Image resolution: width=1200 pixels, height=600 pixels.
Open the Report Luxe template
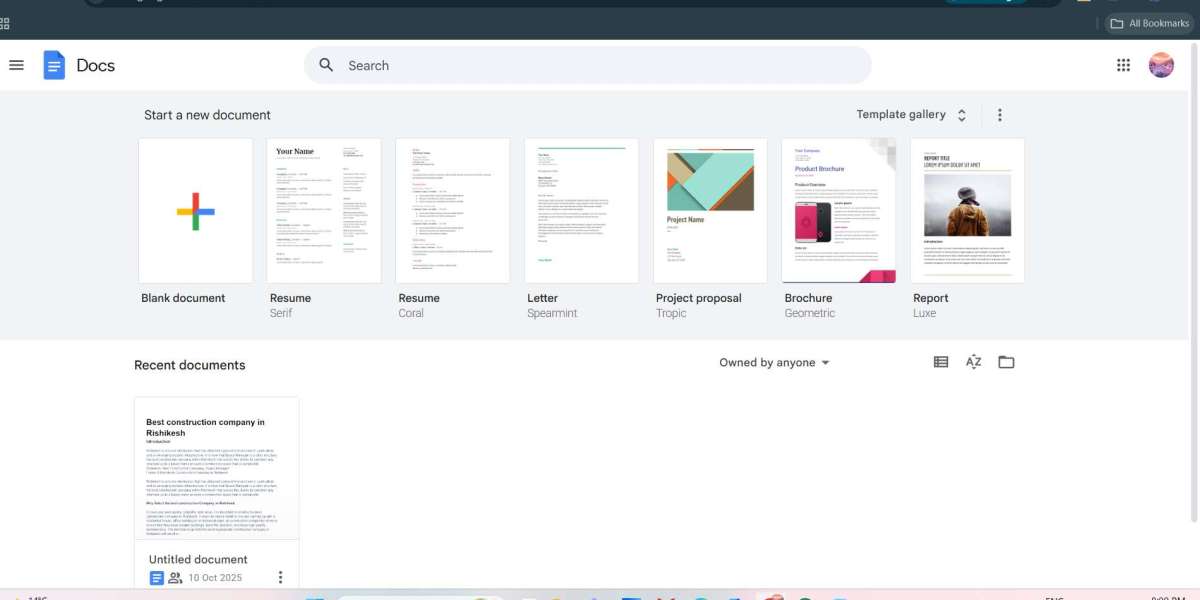[967, 211]
